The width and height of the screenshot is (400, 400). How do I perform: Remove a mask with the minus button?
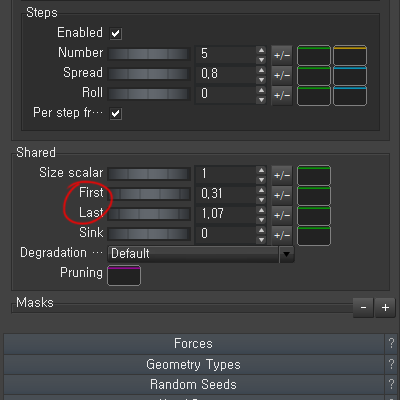tap(363, 307)
